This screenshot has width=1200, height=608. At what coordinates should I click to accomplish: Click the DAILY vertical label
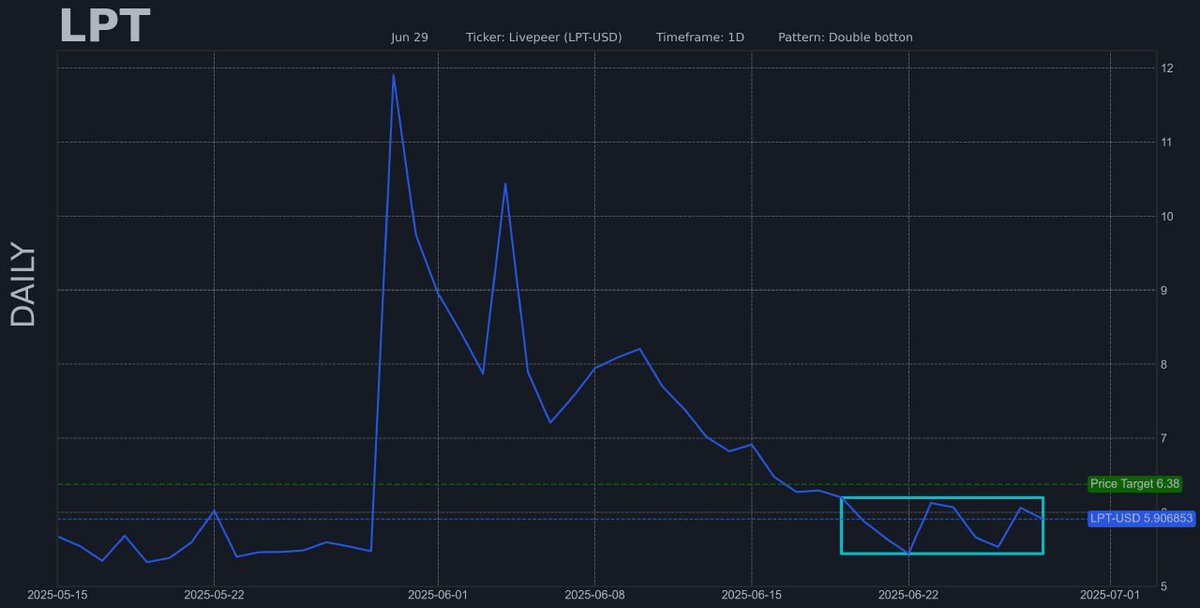click(23, 285)
